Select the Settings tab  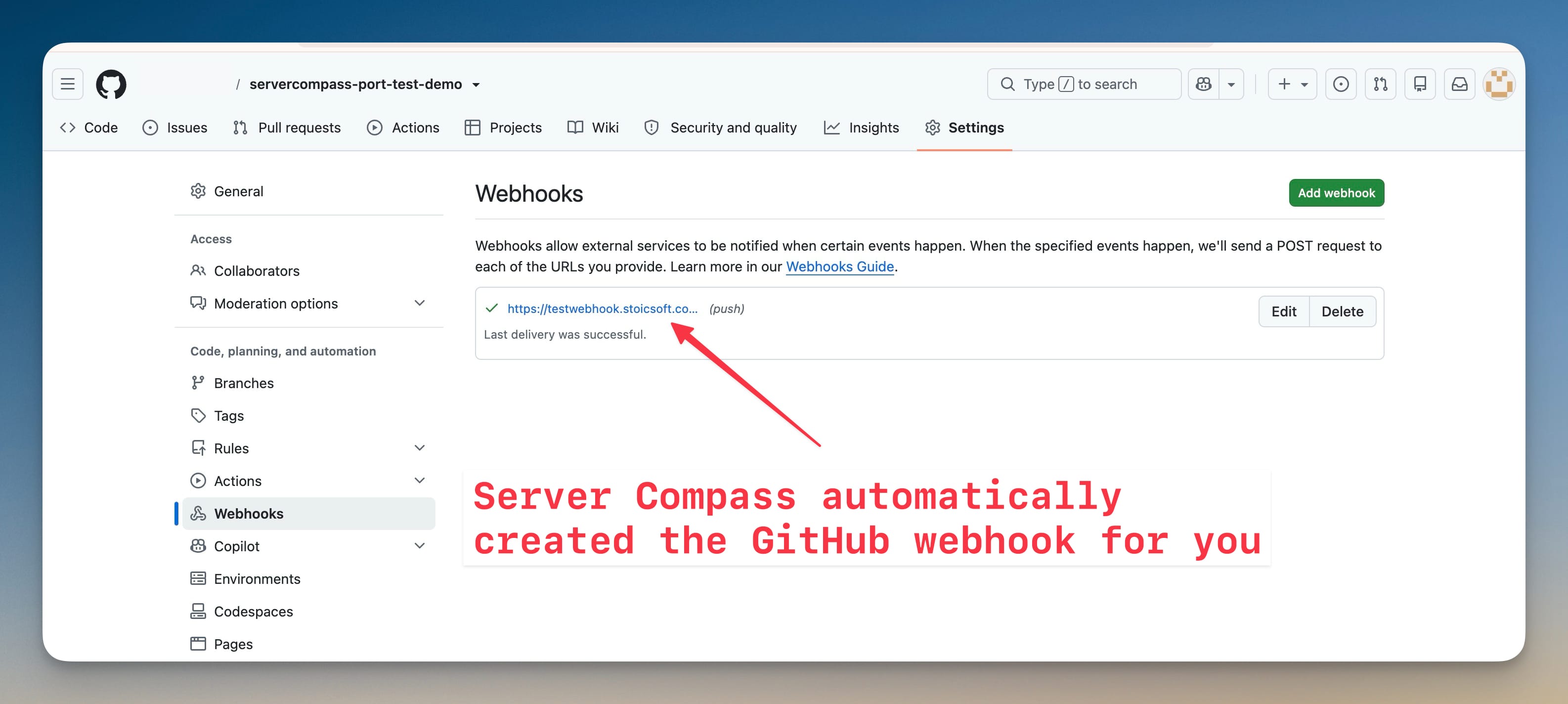(x=964, y=127)
